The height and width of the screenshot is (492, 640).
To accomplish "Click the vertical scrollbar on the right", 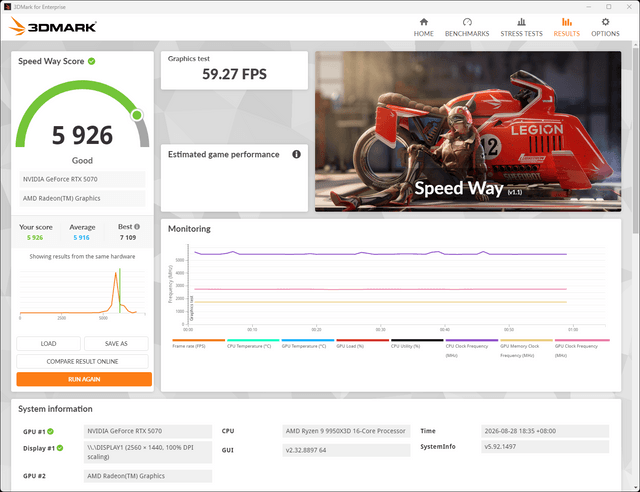I will click(x=636, y=139).
